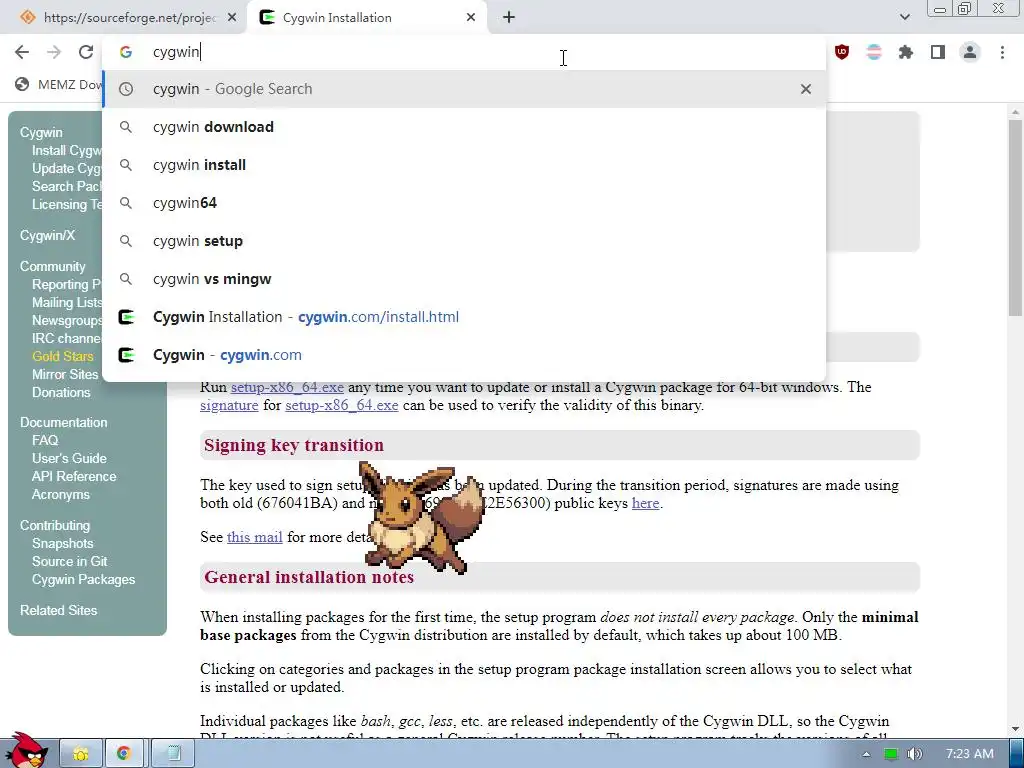Open the file explorer taskbar icon
The width and height of the screenshot is (1024, 768).
tap(81, 754)
